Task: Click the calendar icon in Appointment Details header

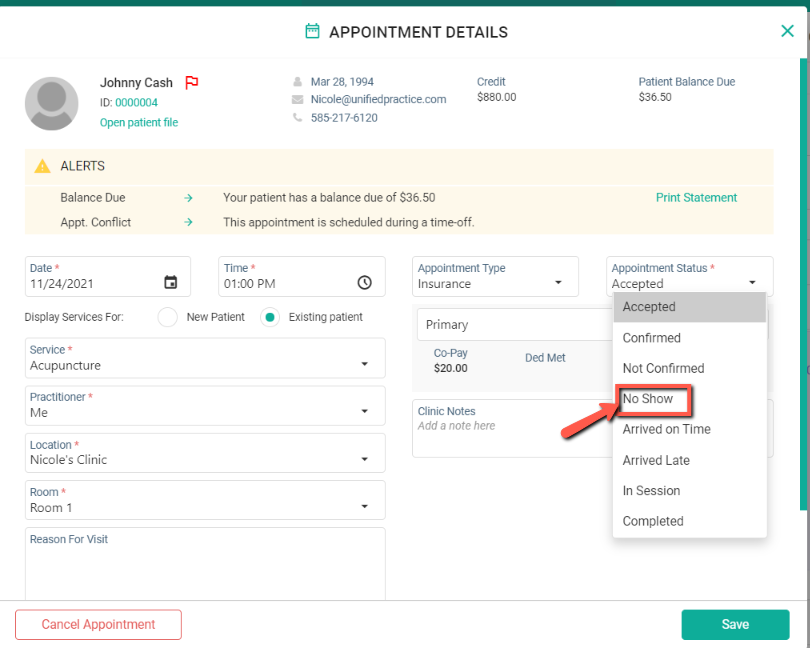Action: [x=313, y=31]
